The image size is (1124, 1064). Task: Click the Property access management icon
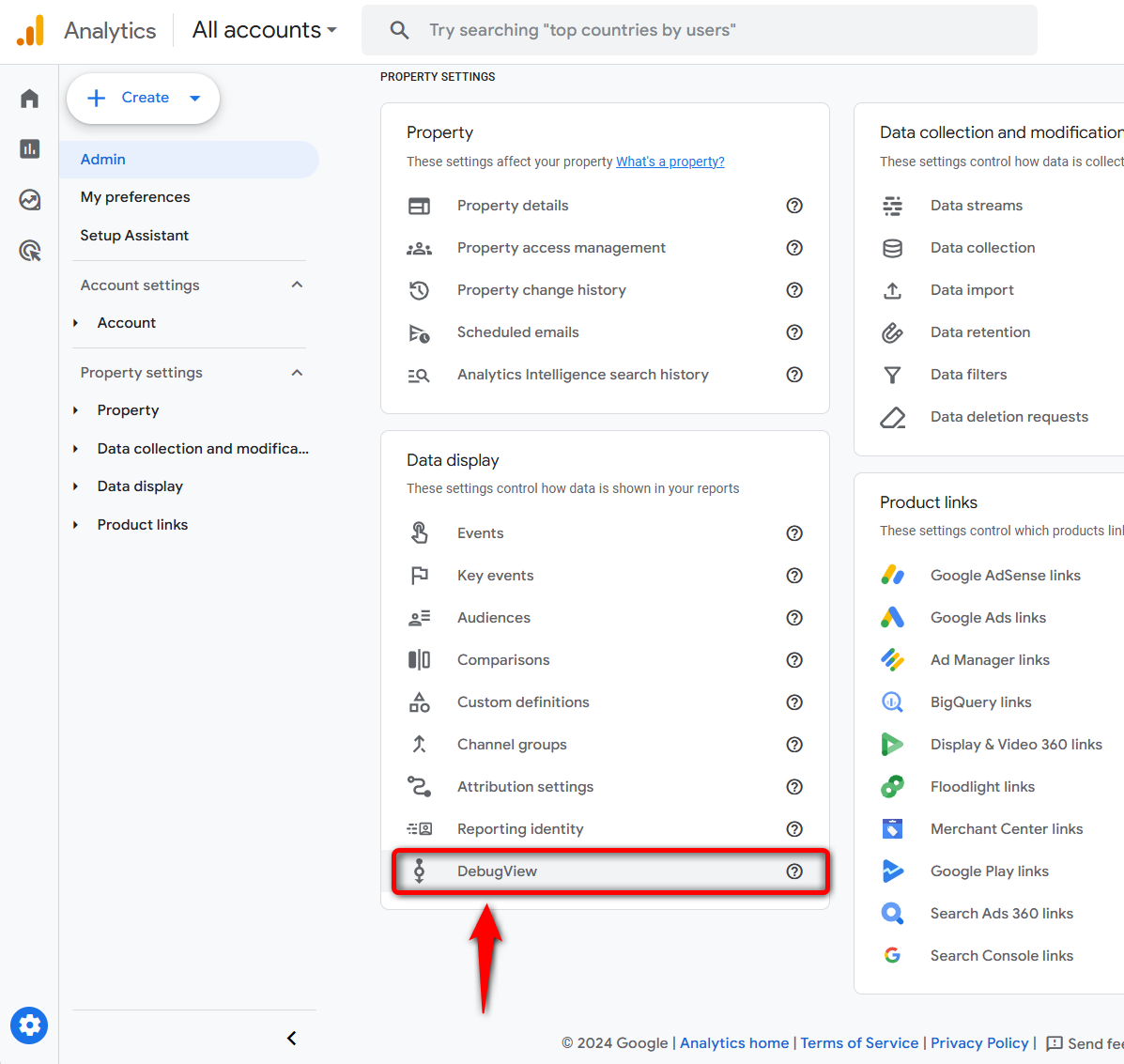pos(420,248)
